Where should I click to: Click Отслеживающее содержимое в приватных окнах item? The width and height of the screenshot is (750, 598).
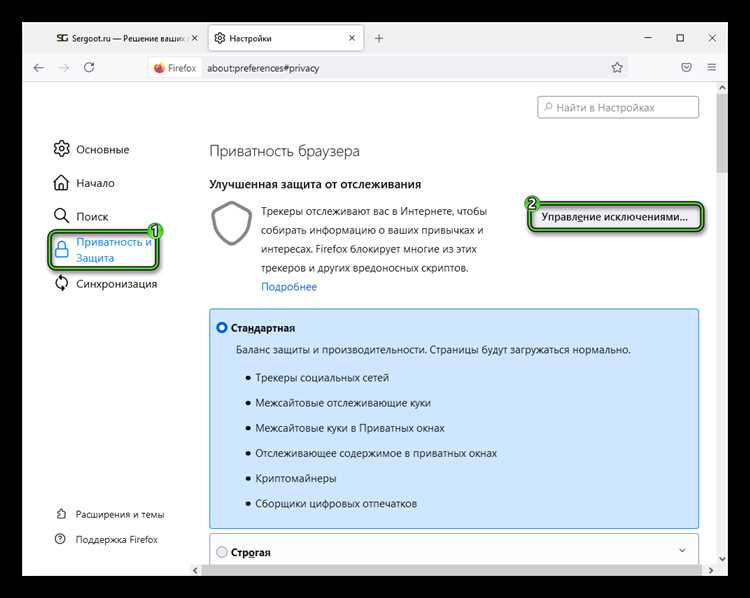[376, 453]
